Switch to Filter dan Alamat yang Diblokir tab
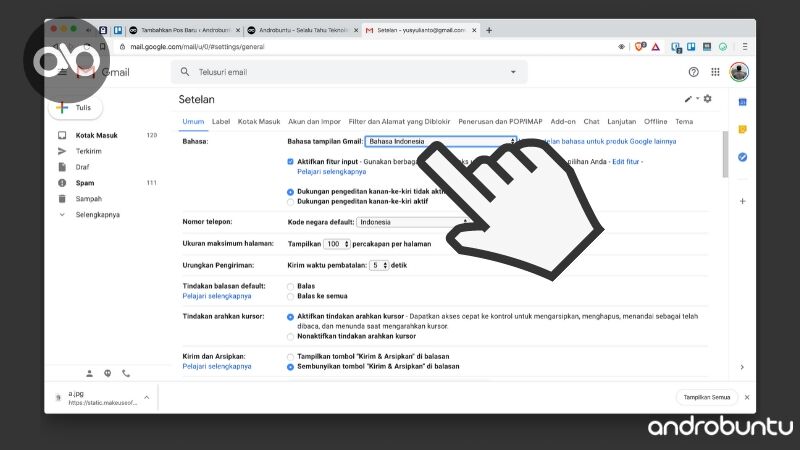 click(x=399, y=121)
